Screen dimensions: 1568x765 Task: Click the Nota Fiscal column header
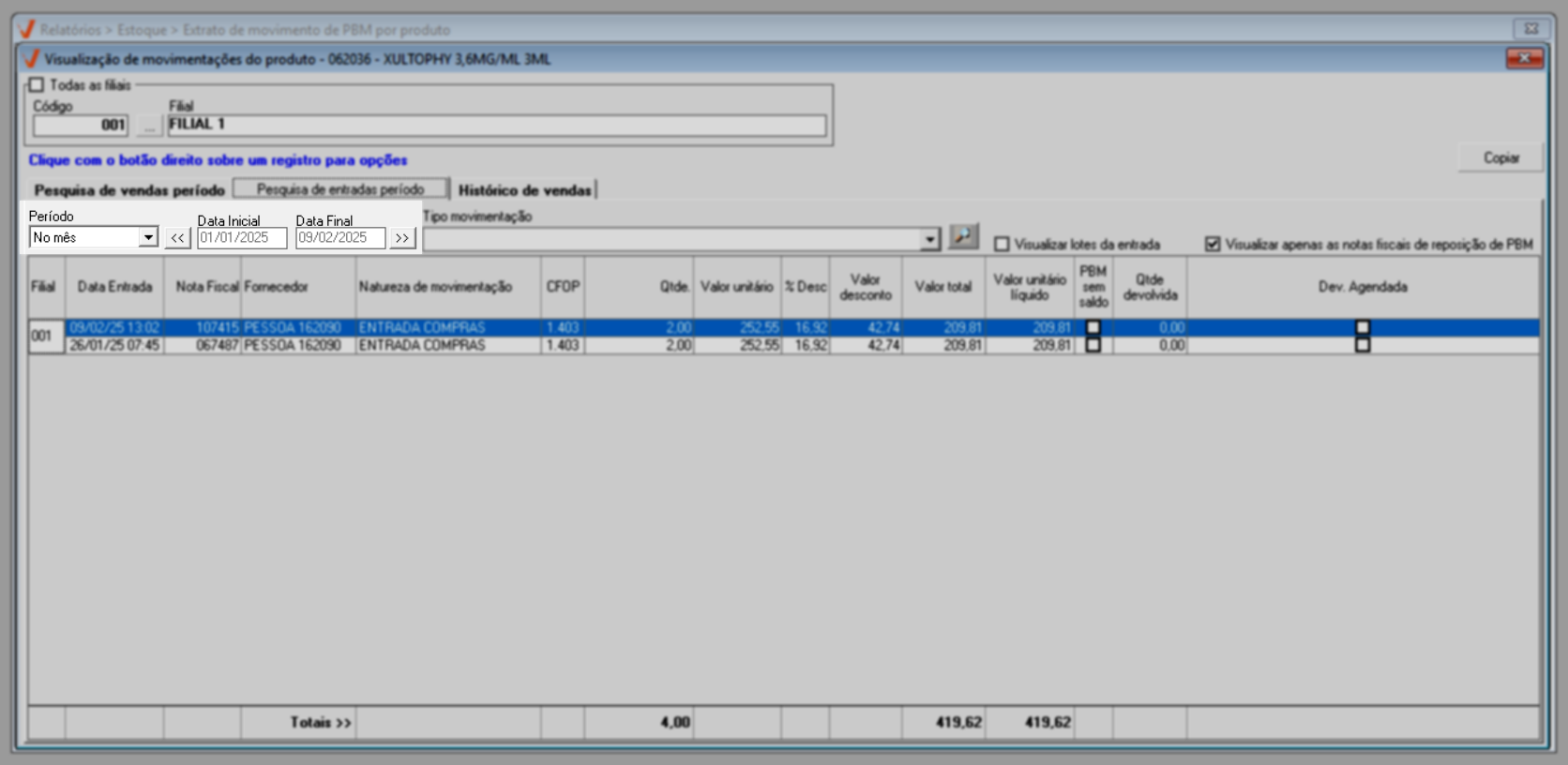[203, 287]
